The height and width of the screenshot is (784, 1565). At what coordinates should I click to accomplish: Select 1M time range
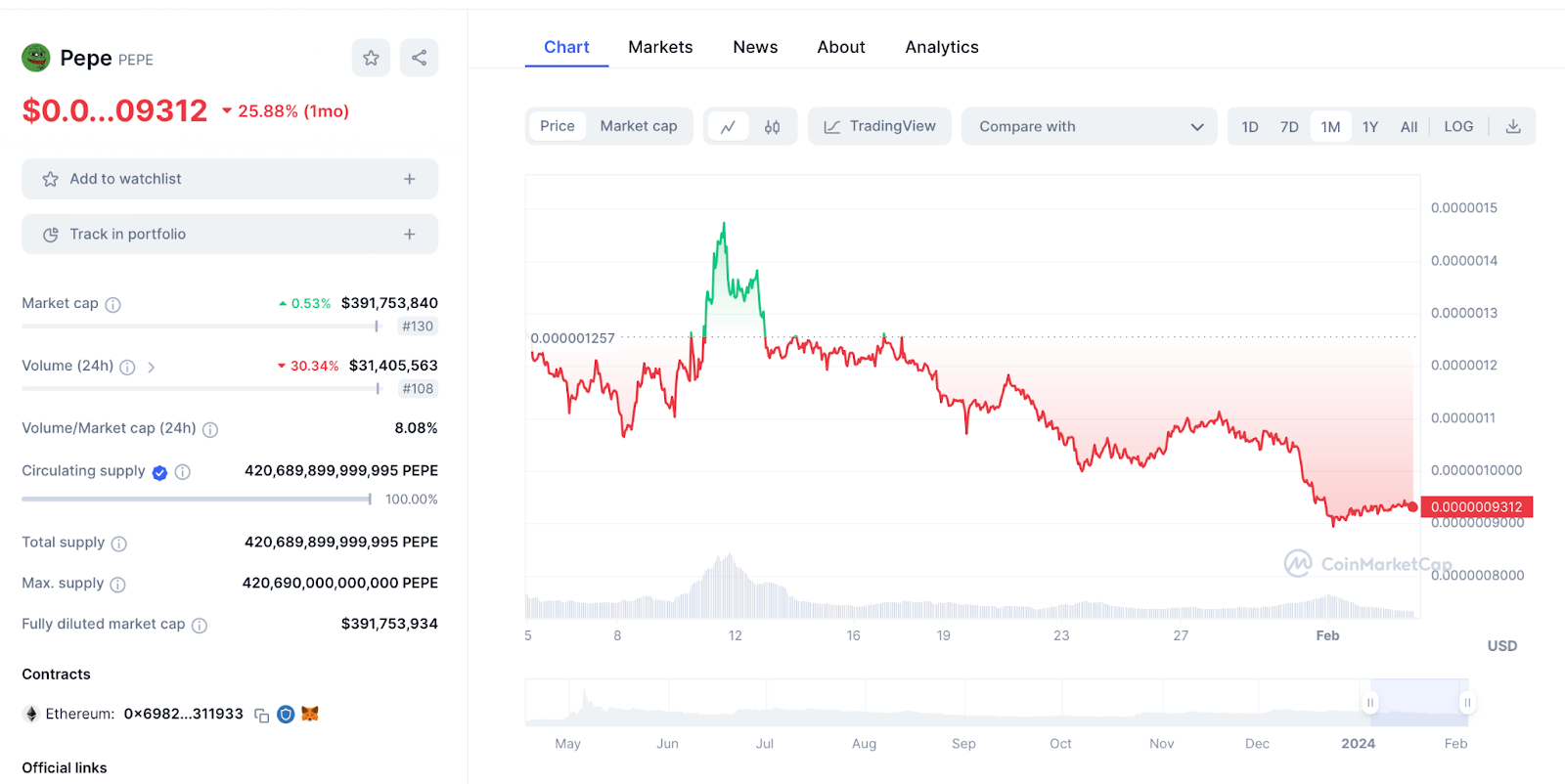[x=1330, y=126]
